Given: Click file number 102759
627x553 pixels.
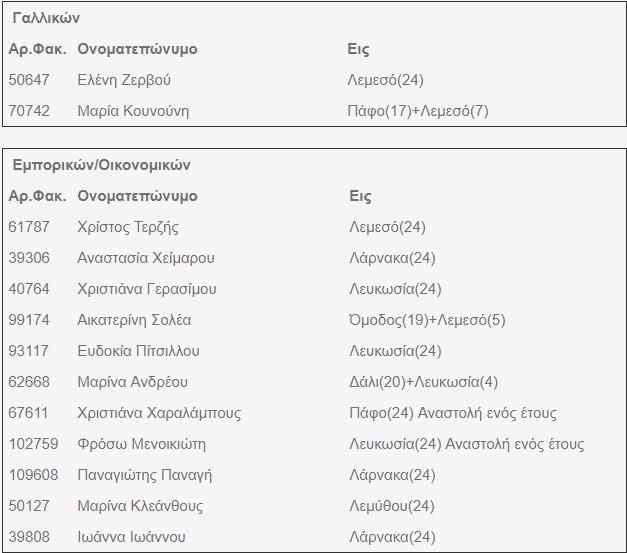Looking at the screenshot, I should click(33, 444).
